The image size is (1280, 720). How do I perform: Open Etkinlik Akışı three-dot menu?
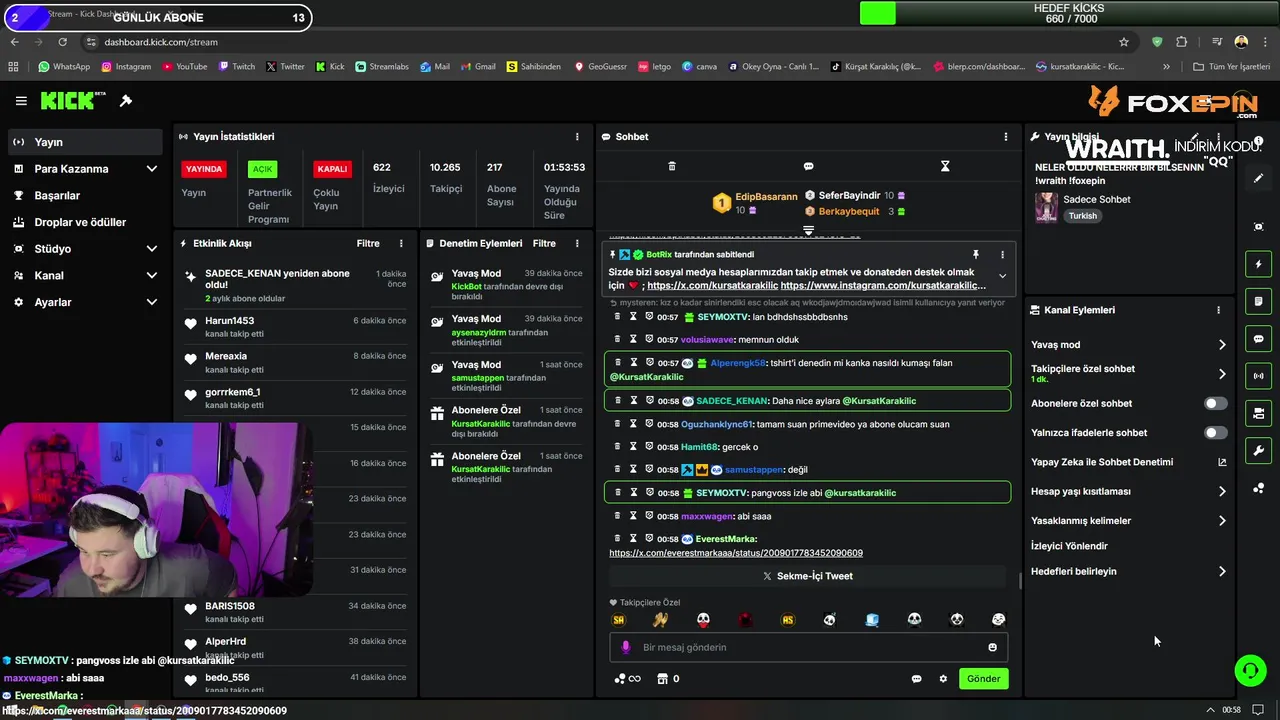click(x=401, y=243)
